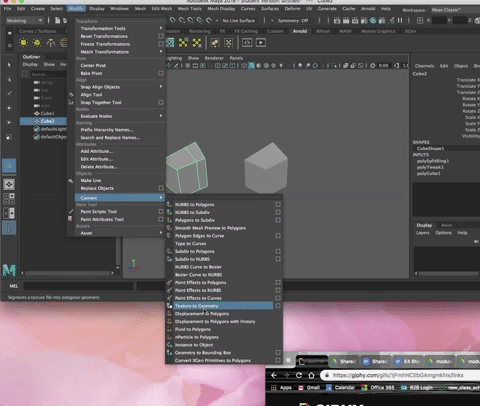Click Center Pivot menu item

[x=93, y=65]
